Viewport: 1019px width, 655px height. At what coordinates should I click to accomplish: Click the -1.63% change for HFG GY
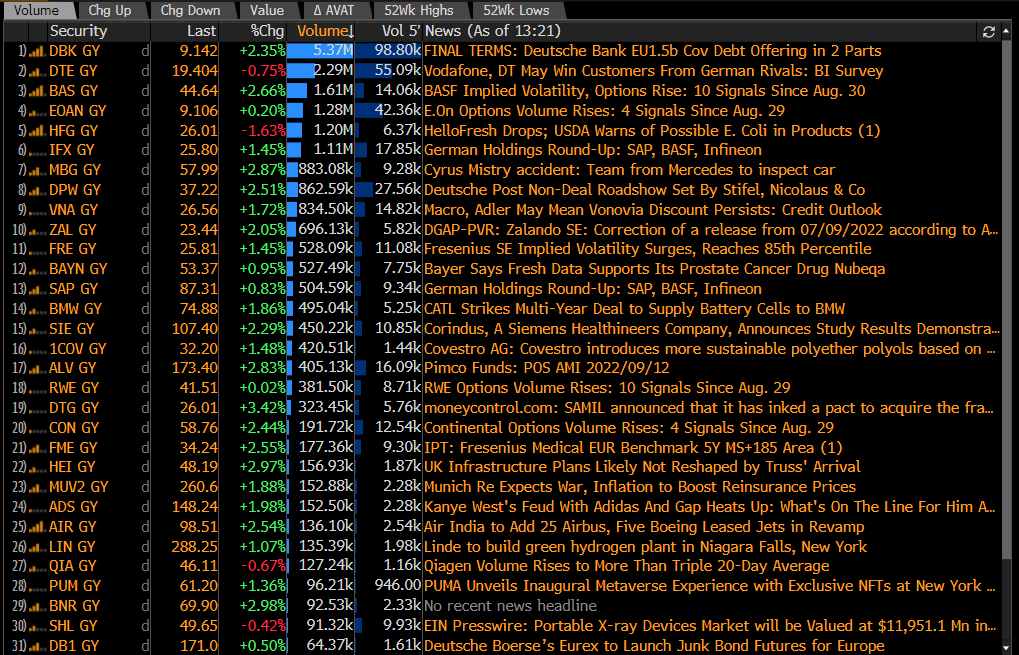pyautogui.click(x=263, y=130)
